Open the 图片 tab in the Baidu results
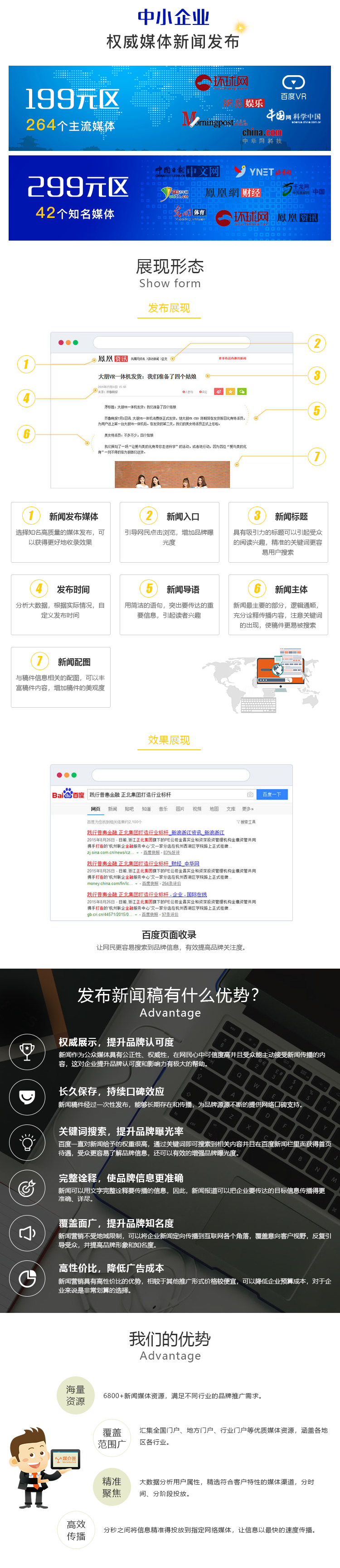Viewport: 340px width, 1568px height. [x=180, y=809]
